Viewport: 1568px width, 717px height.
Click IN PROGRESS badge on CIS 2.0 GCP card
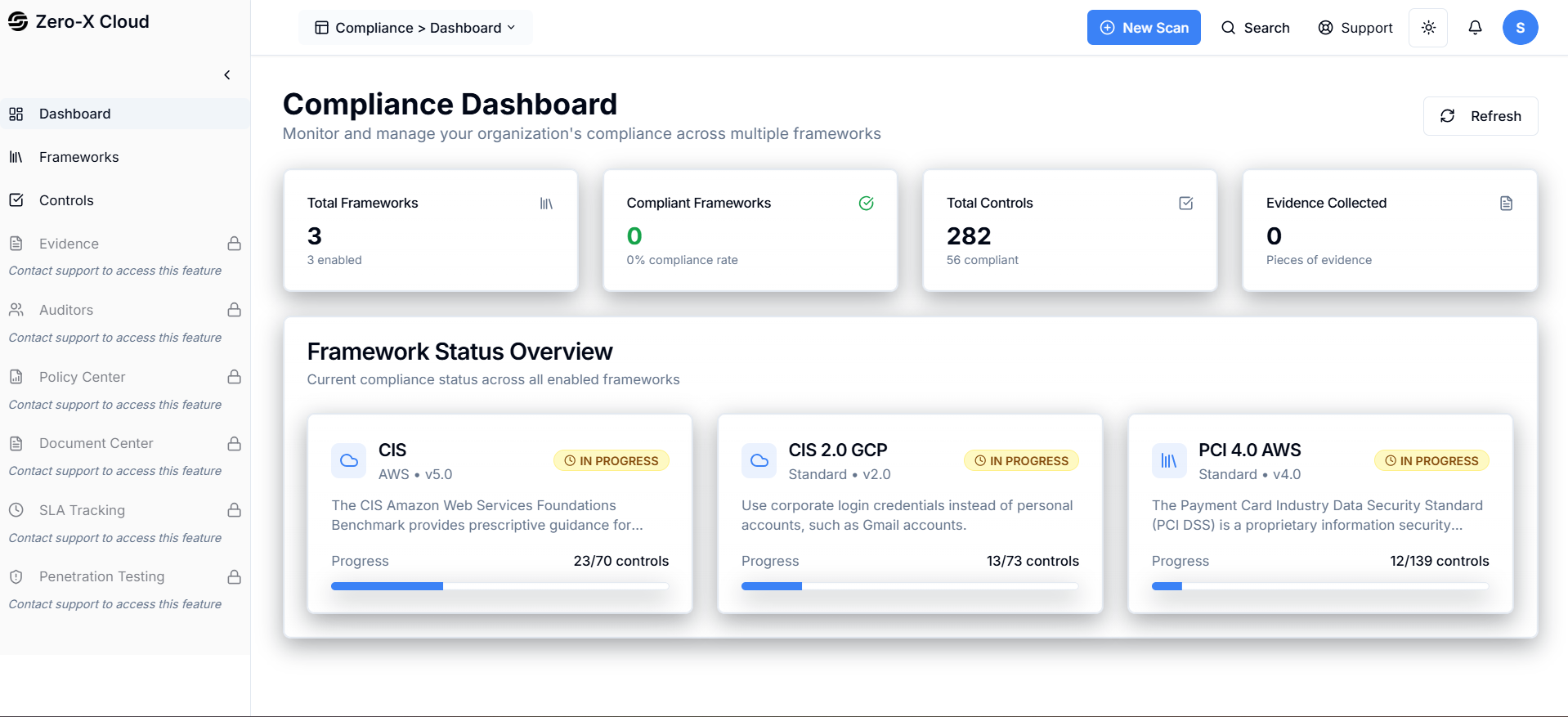(x=1022, y=461)
